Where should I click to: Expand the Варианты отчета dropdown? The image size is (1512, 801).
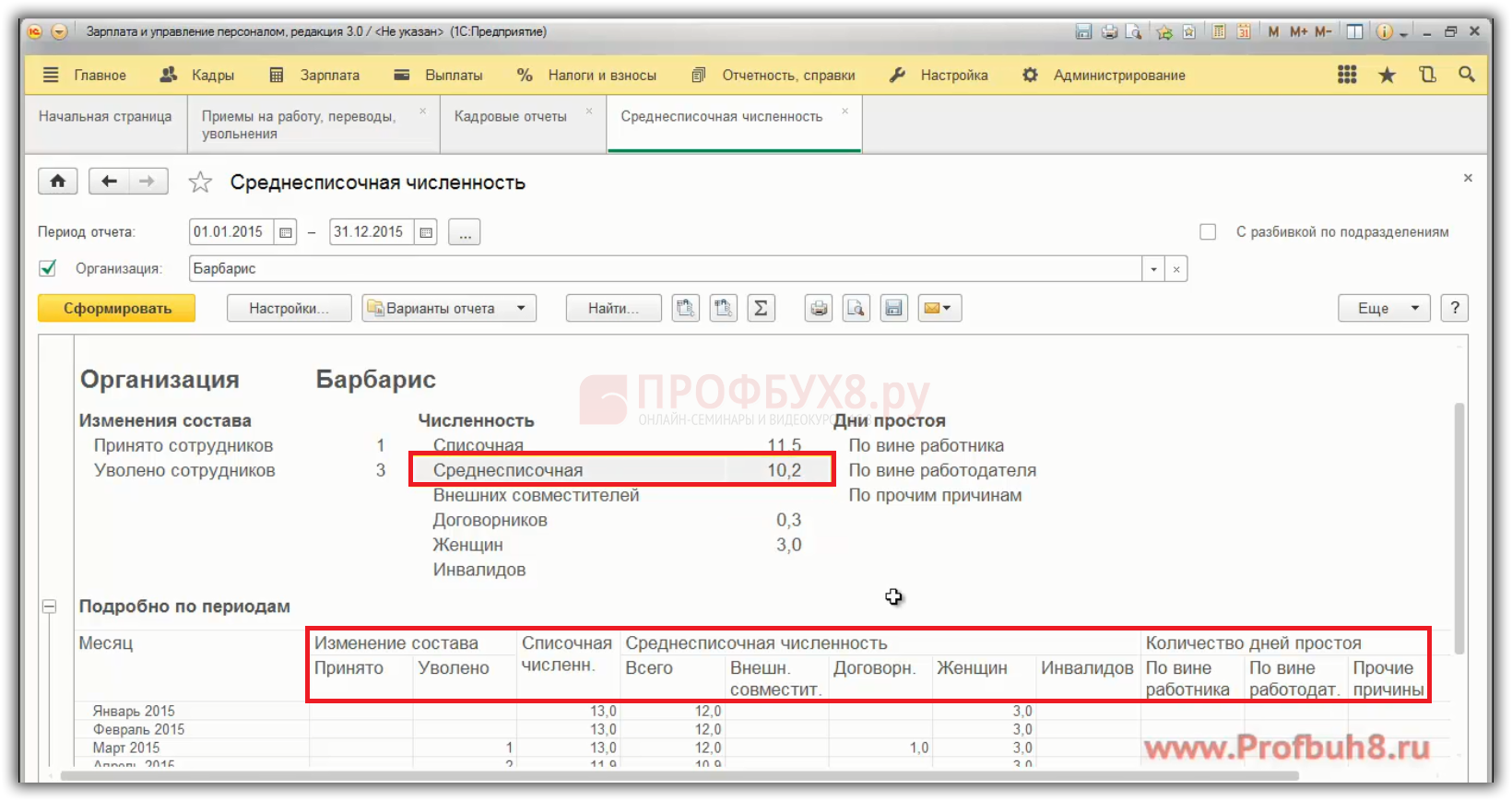point(521,308)
